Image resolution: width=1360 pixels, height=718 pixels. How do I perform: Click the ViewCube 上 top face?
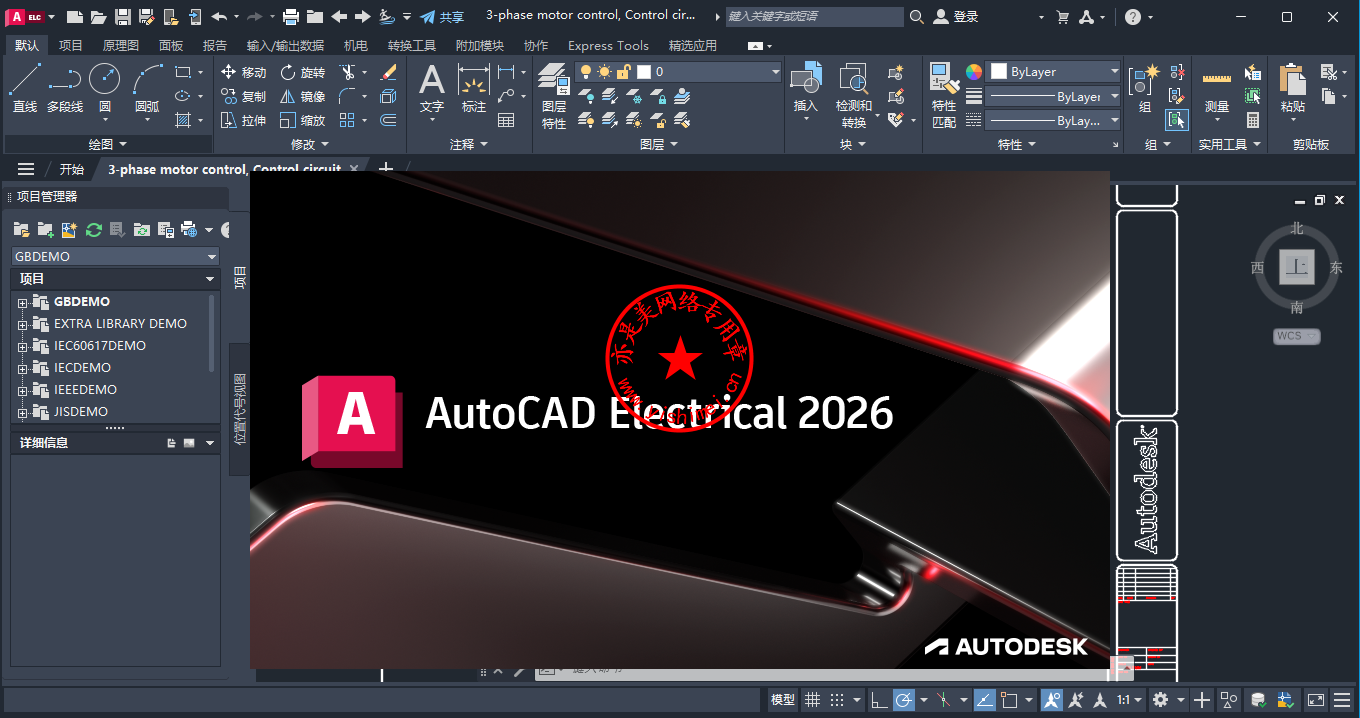tap(1297, 268)
